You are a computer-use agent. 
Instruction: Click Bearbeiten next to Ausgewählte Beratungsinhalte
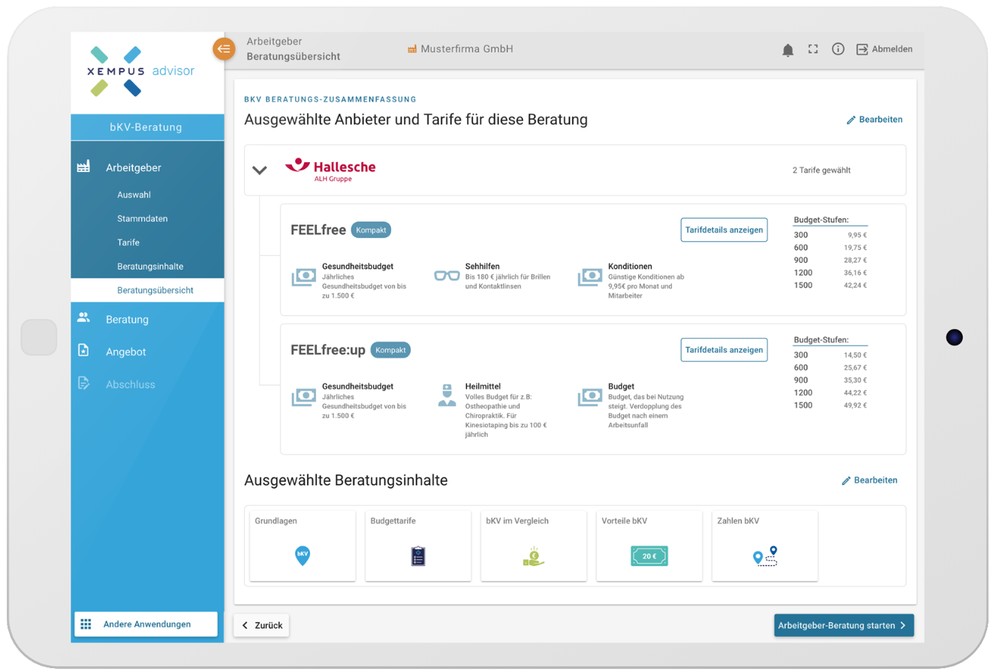870,480
